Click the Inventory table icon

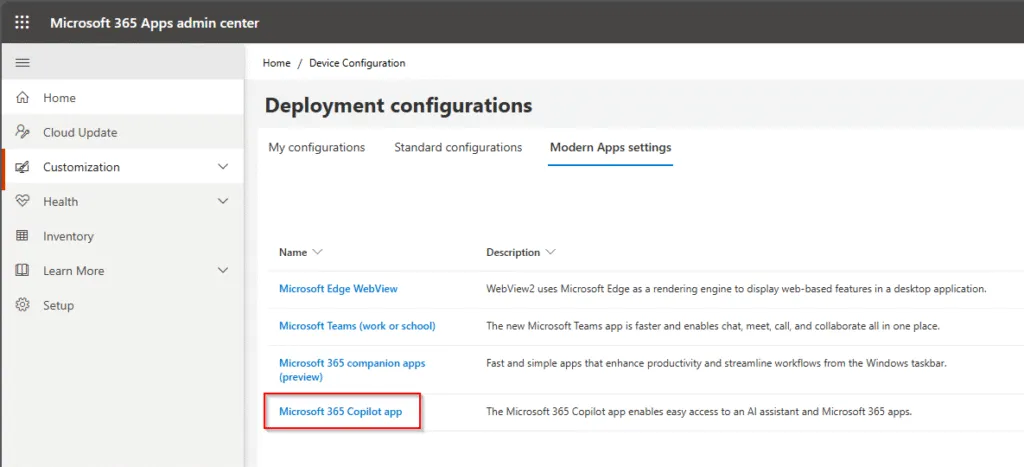coord(22,236)
